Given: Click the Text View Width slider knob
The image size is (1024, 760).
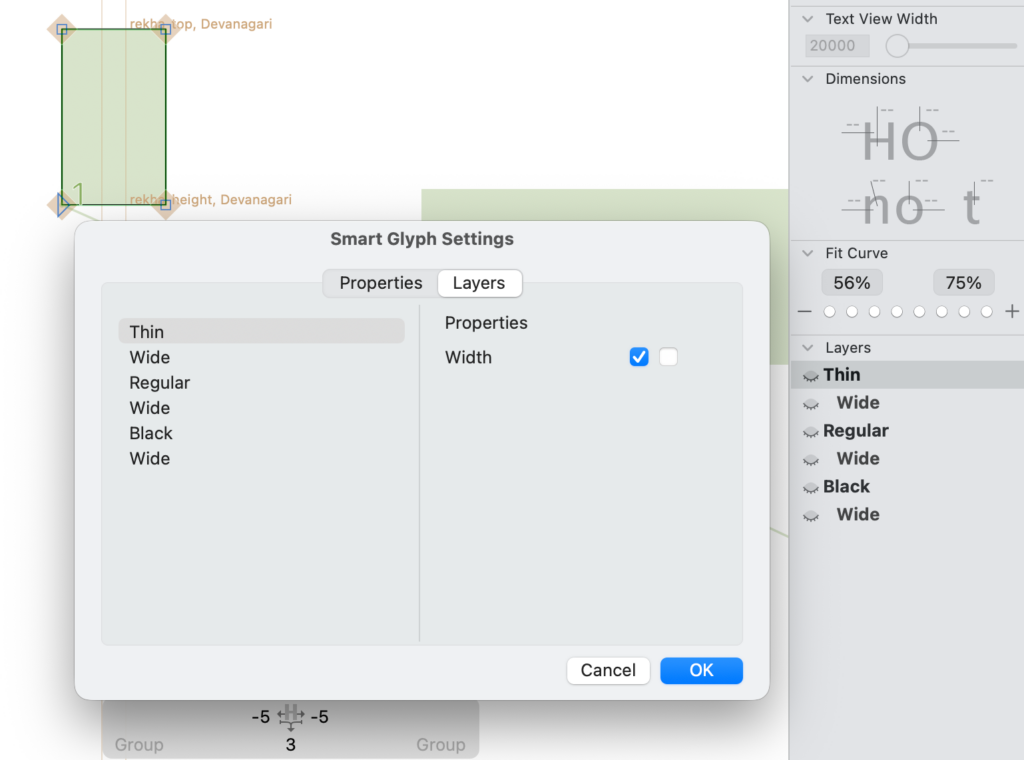Looking at the screenshot, I should (x=897, y=46).
